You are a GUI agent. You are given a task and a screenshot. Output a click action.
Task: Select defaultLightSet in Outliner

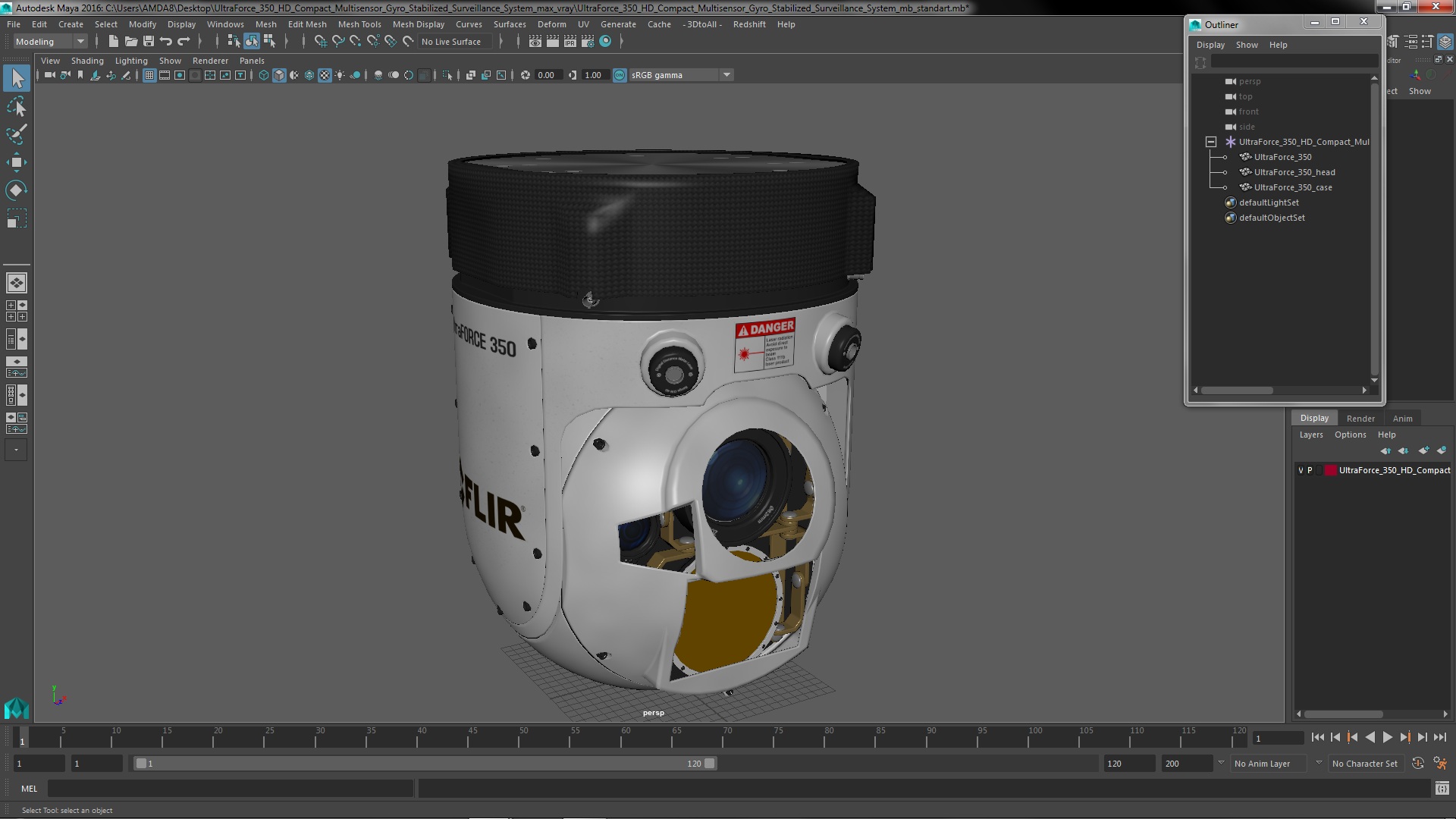1269,202
